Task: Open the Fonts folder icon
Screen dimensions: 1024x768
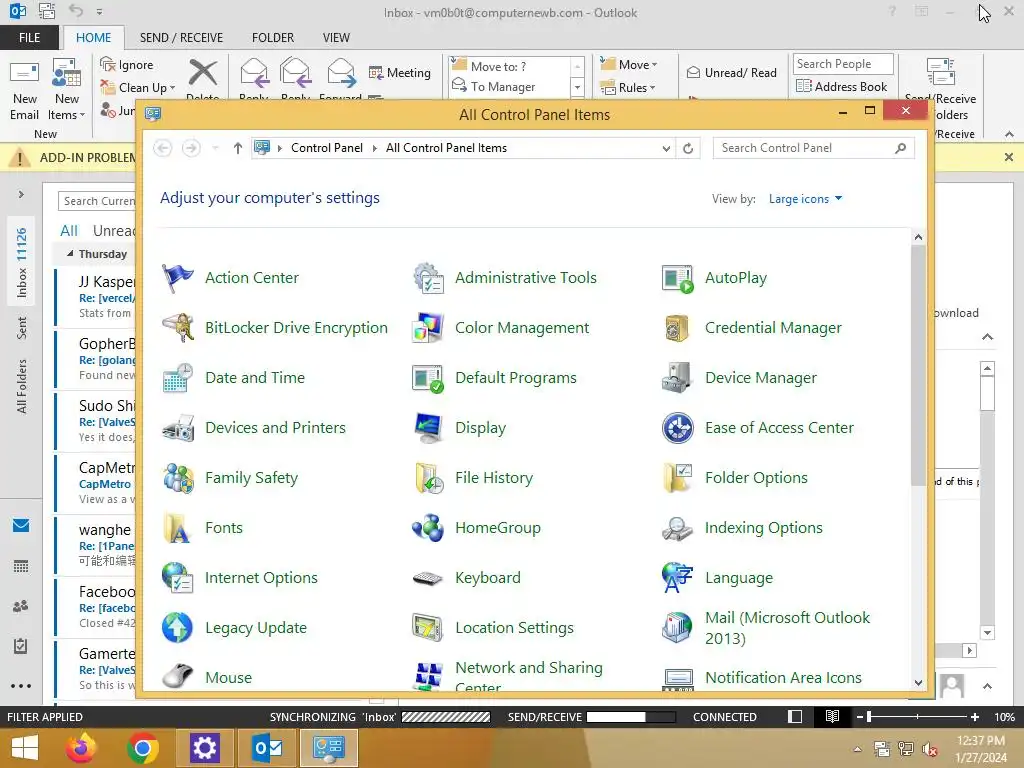Action: 178,528
